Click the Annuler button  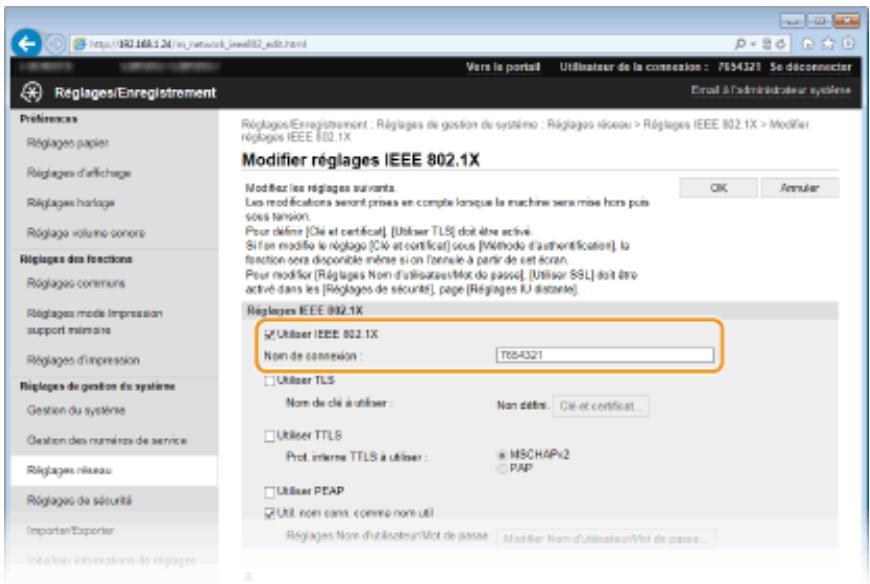point(800,188)
